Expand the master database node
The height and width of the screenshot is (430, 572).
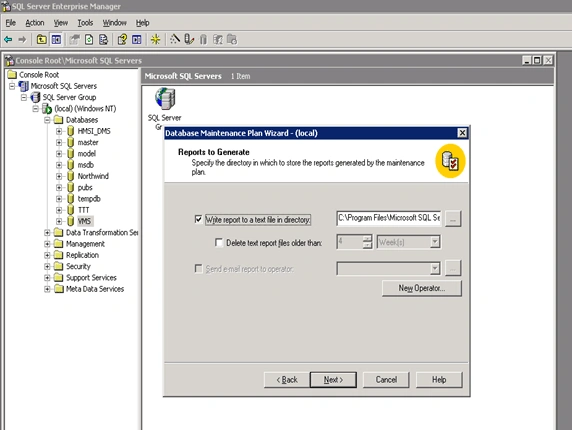[59, 143]
